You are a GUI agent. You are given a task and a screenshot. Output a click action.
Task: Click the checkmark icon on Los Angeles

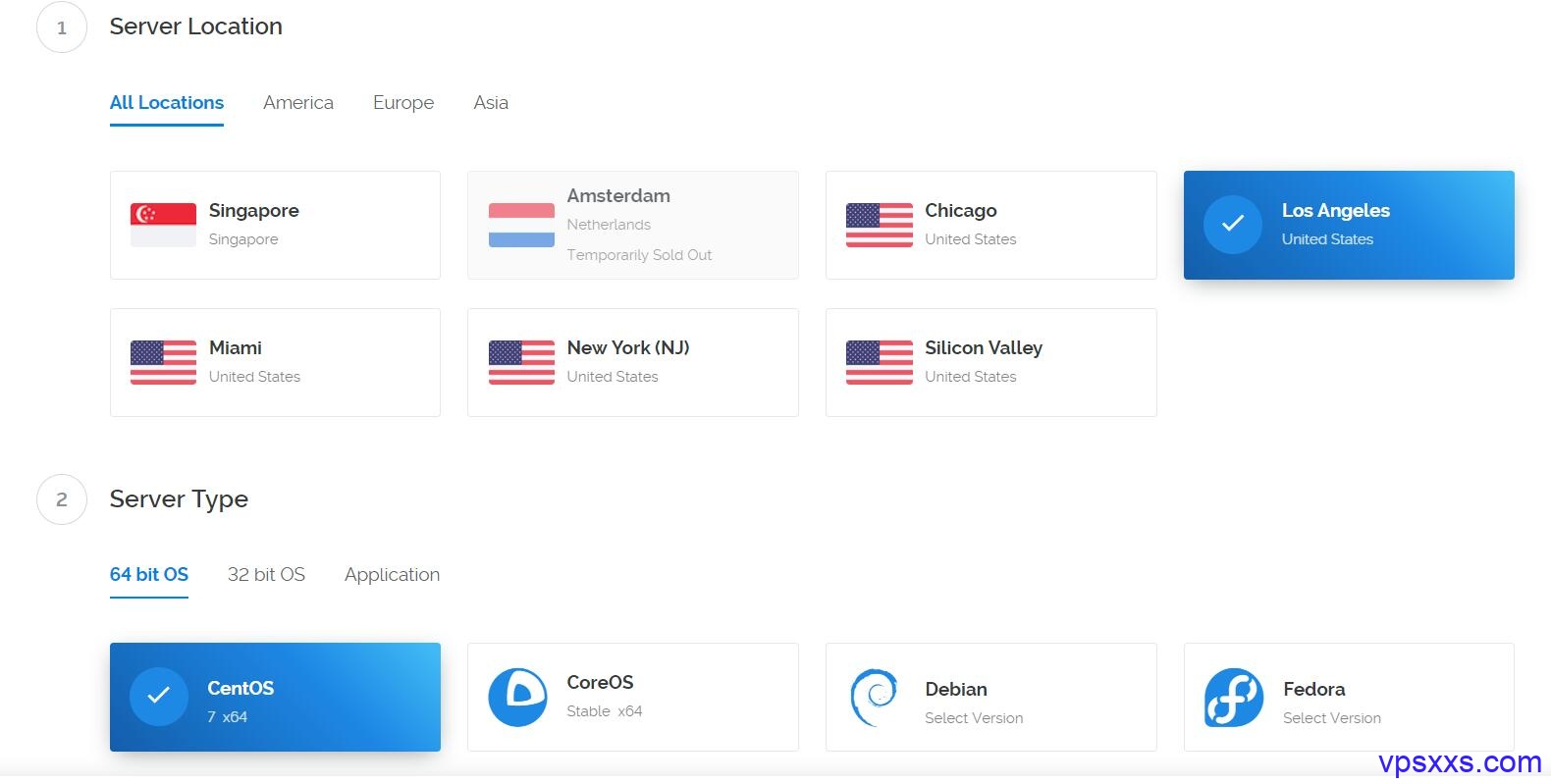1233,225
